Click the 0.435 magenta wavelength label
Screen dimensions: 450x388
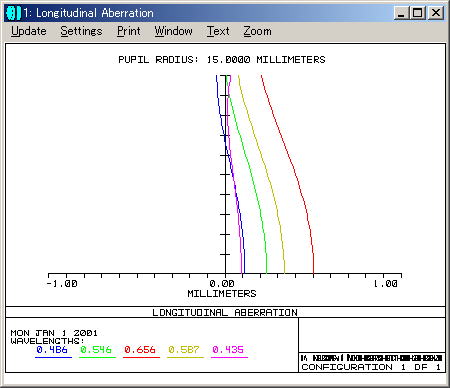tap(228, 350)
